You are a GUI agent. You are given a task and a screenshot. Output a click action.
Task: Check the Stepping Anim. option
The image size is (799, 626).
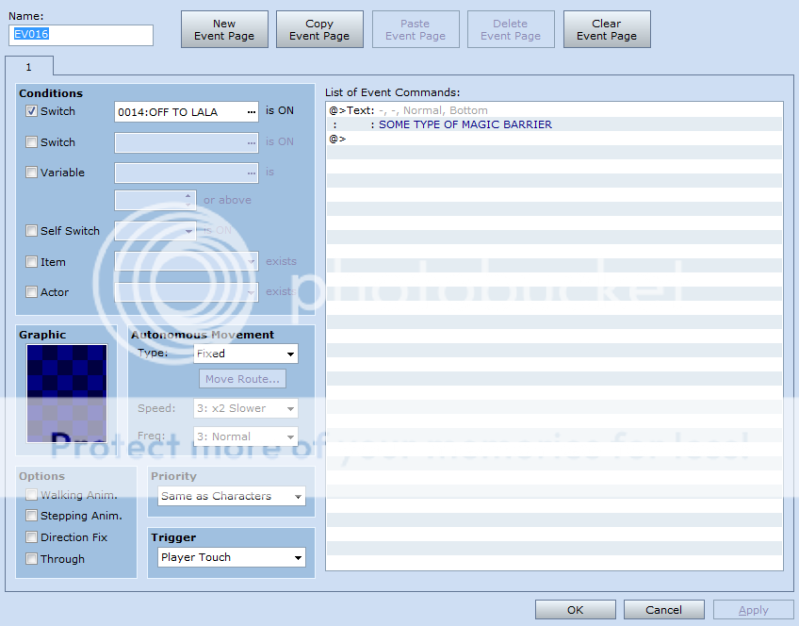coord(32,516)
